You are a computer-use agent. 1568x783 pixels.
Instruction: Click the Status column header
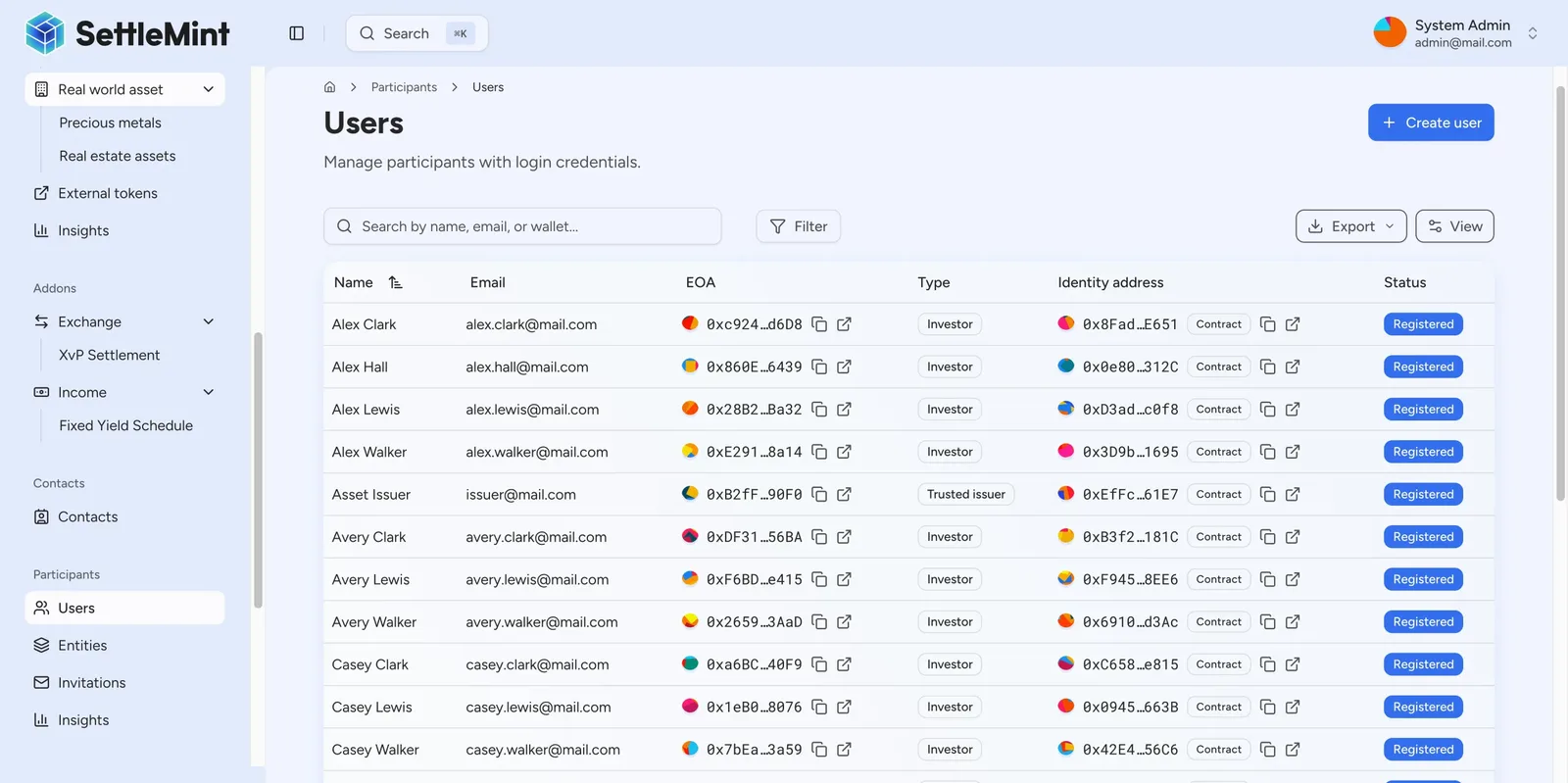1404,282
